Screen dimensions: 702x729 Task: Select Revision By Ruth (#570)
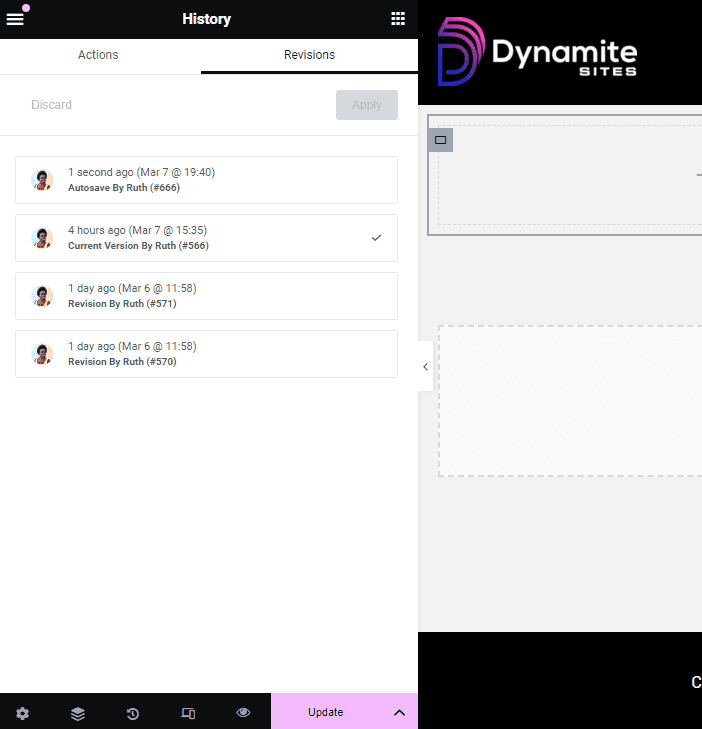click(x=206, y=354)
